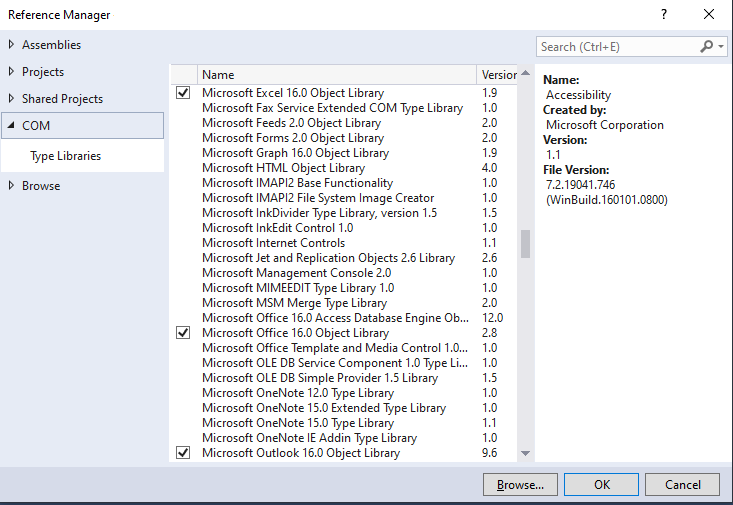Confirm with the OK button
This screenshot has height=505, width=733.
point(601,484)
